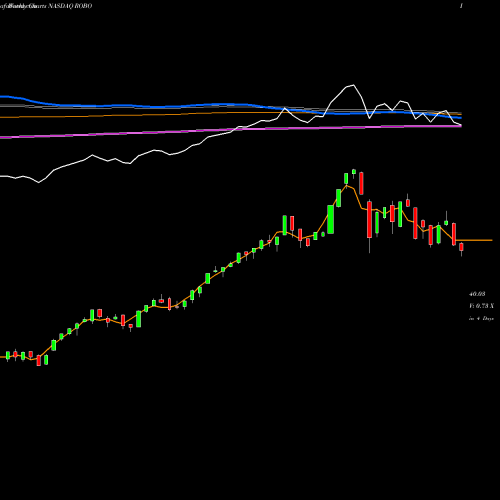Click the small green candle at the price peak

pos(354,172)
